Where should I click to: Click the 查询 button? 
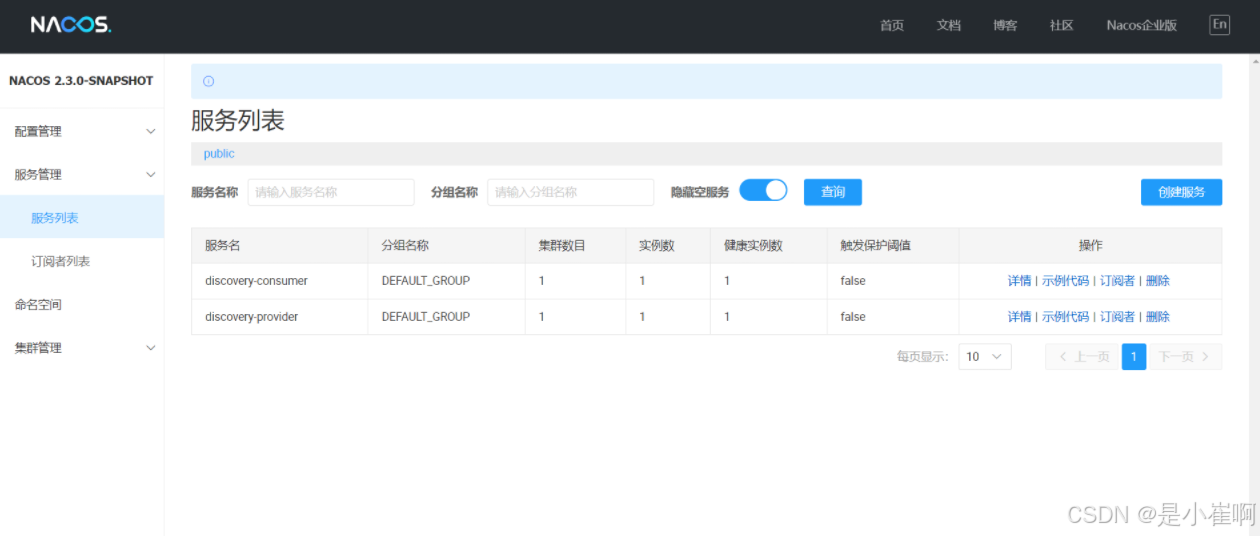(833, 192)
